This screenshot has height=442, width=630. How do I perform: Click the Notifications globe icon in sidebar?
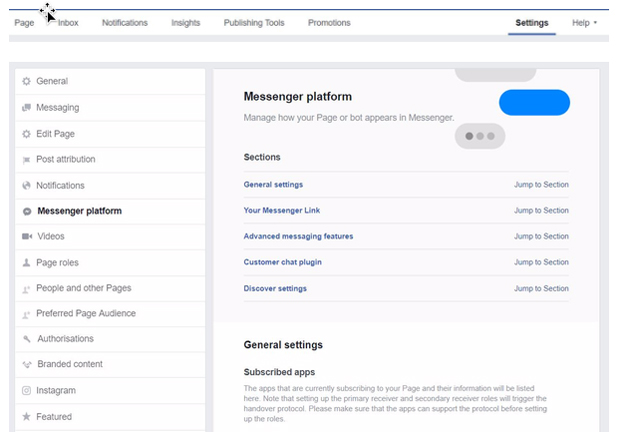[x=27, y=186]
